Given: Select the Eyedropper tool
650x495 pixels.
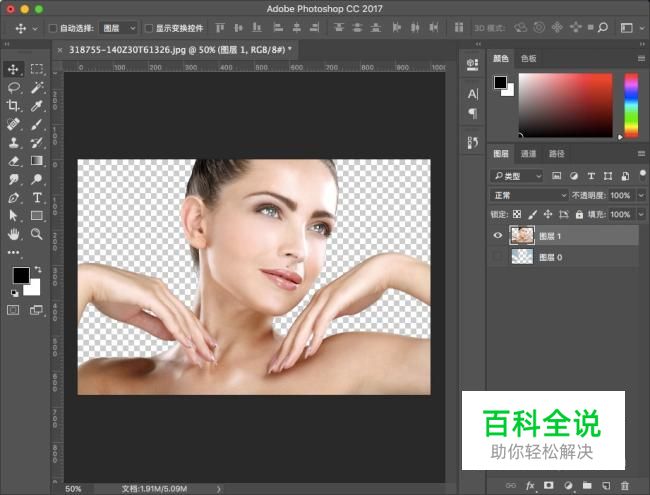Looking at the screenshot, I should (x=36, y=106).
